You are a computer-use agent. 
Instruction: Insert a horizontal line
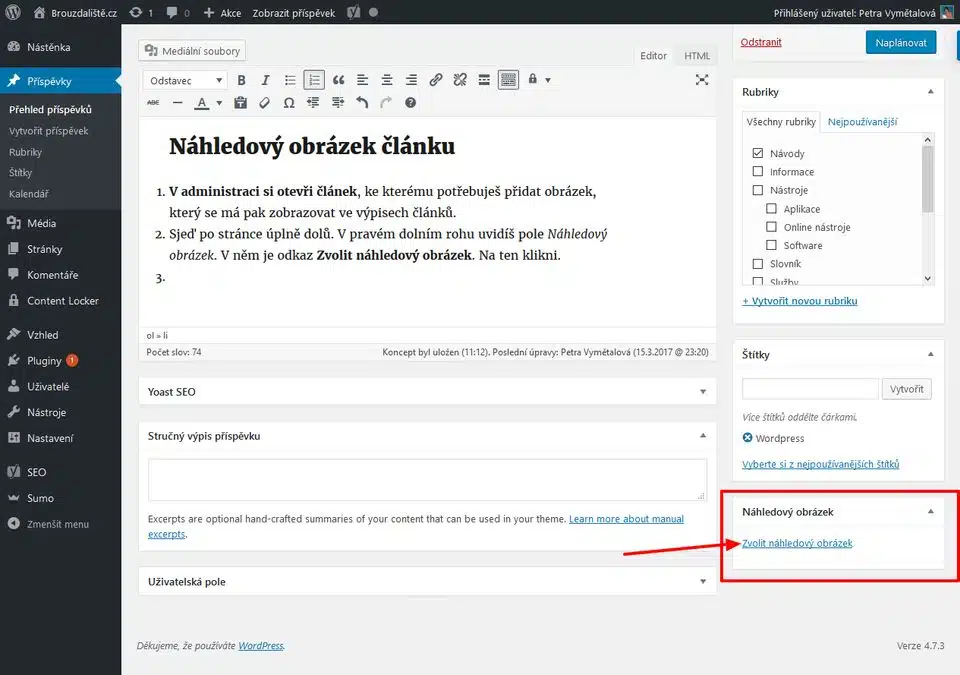click(x=178, y=103)
